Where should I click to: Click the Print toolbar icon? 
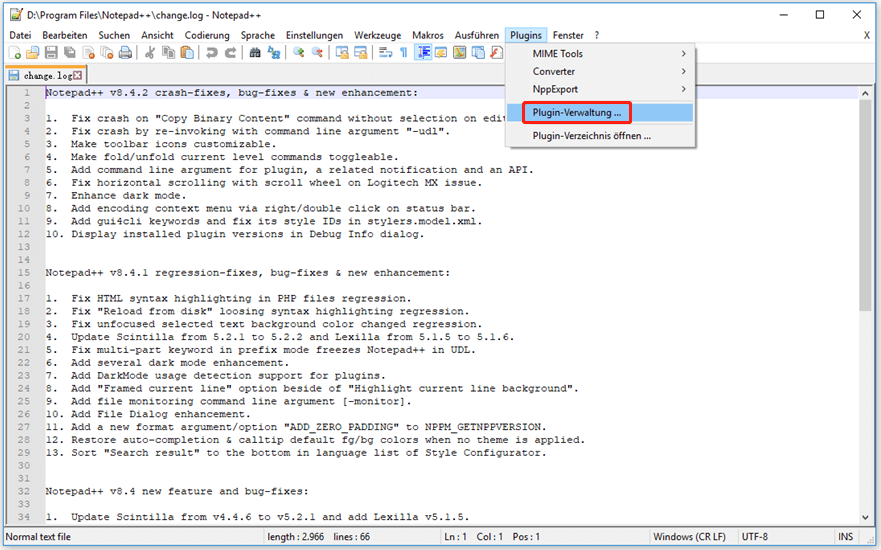pos(125,53)
